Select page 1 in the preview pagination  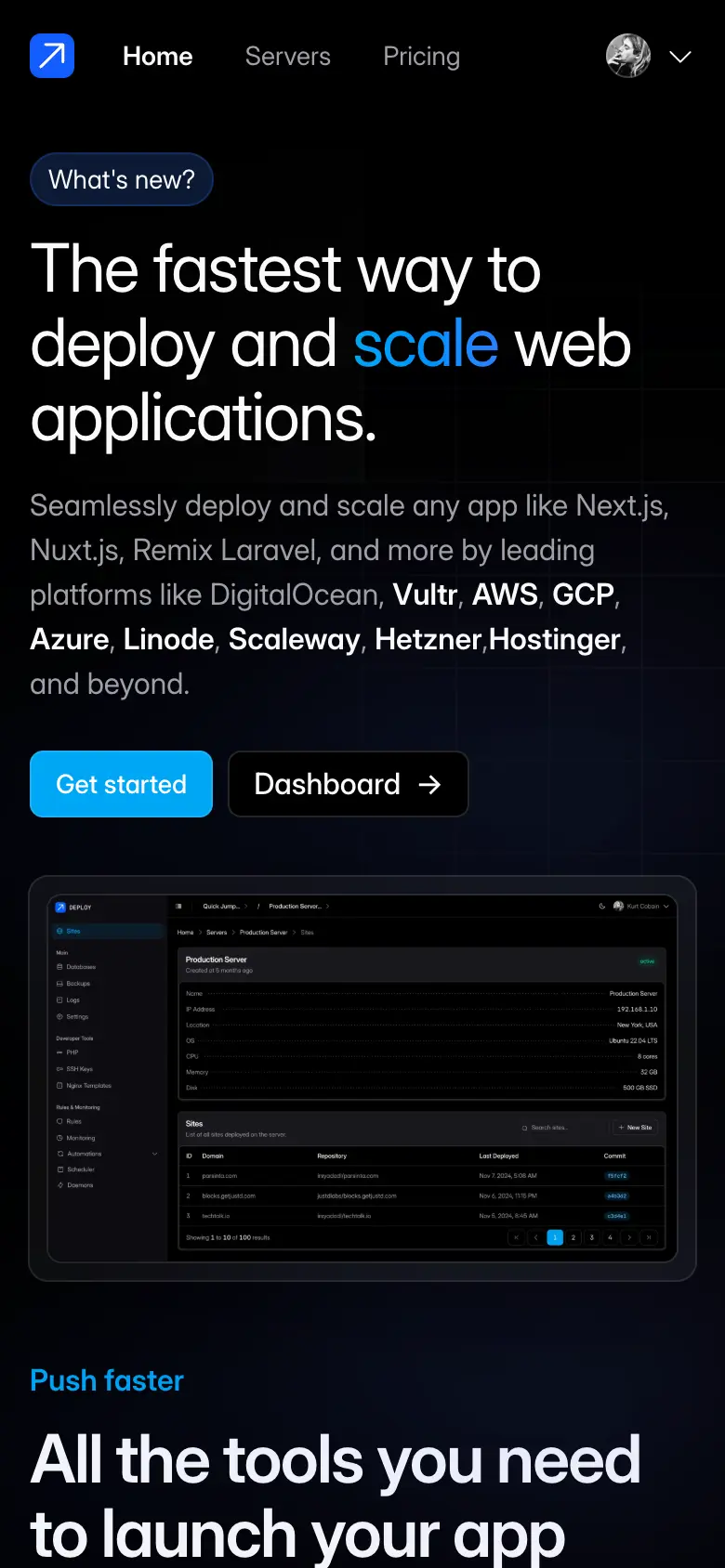[555, 1237]
